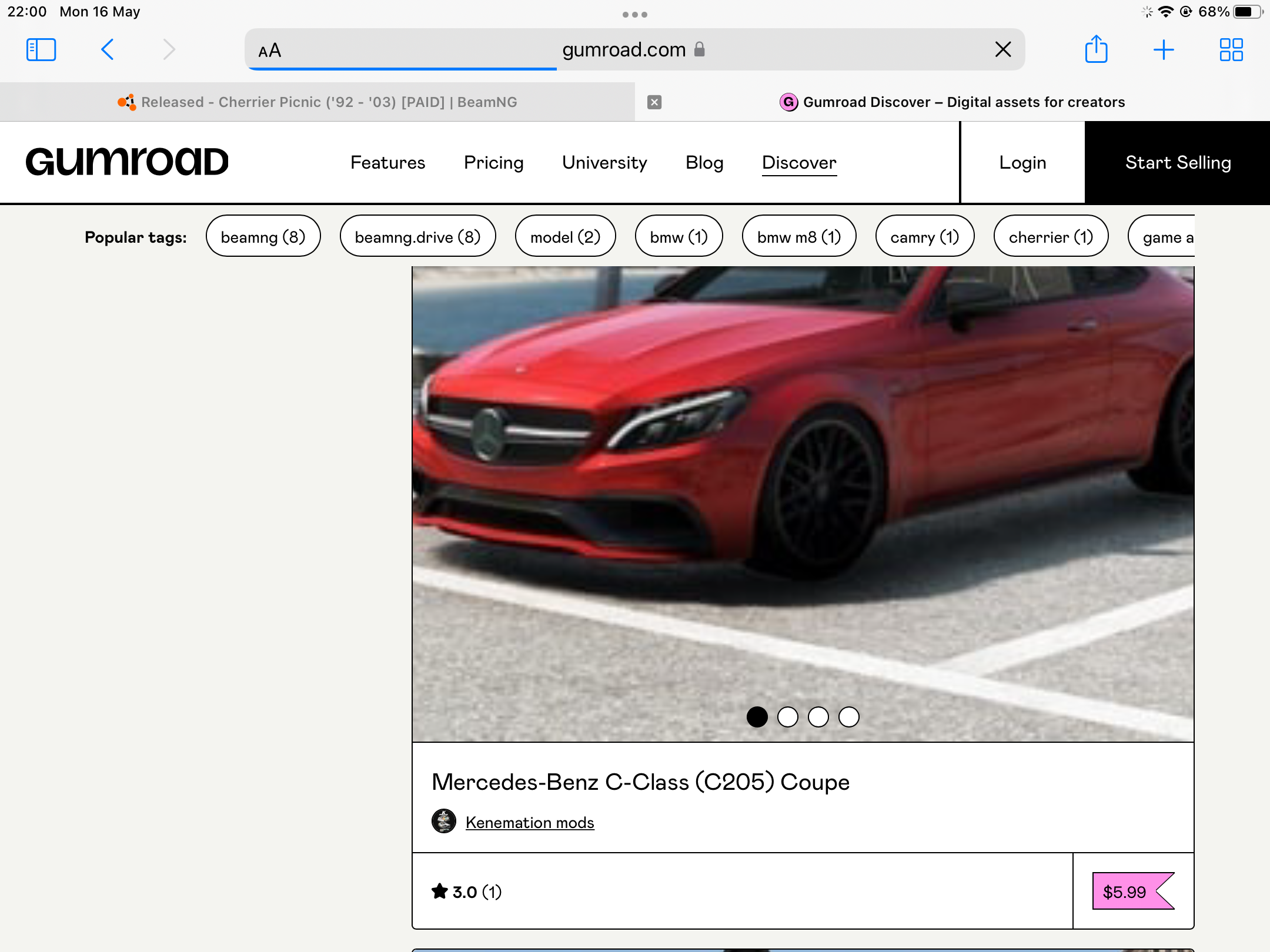Open the Kenemation mods creator link
Image resolution: width=1270 pixels, height=952 pixels.
(530, 823)
